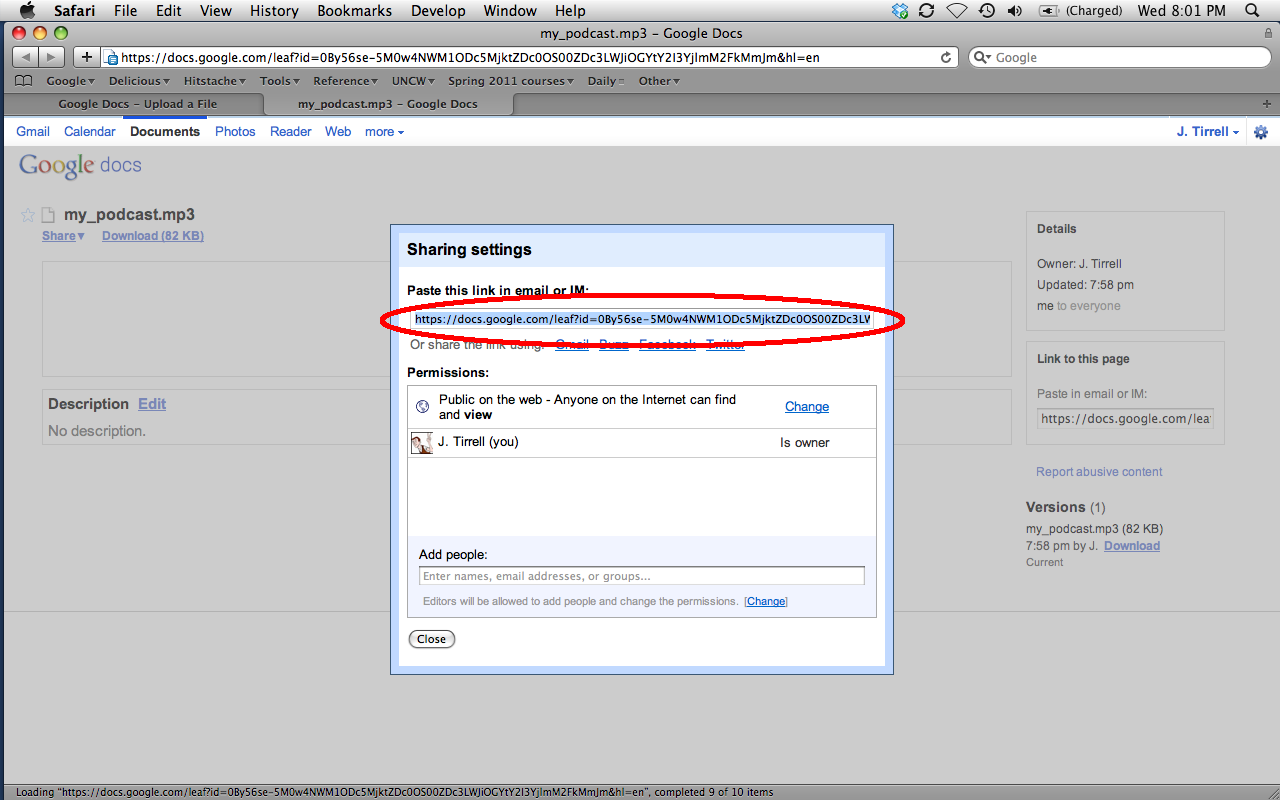This screenshot has height=800, width=1280.
Task: Click Report abusive content link
Action: 1099,472
